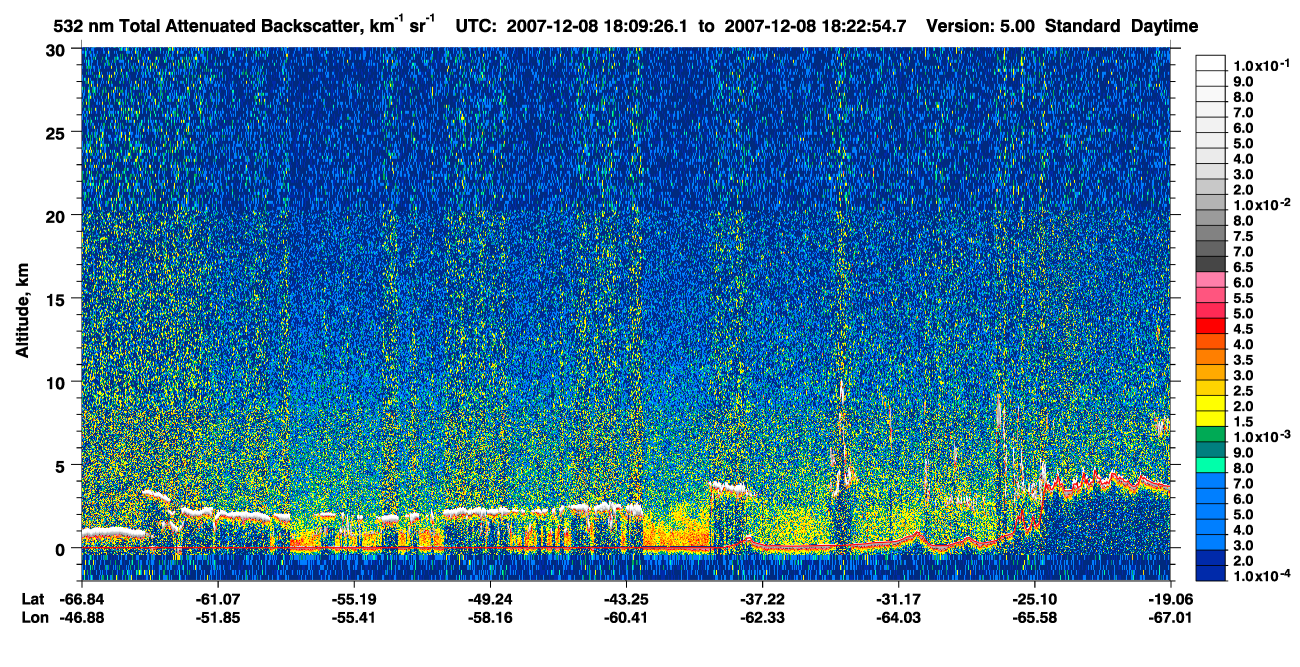This screenshot has width=1300, height=667.
Task: Click the longitude value '-62.33'
Action: pyautogui.click(x=762, y=617)
